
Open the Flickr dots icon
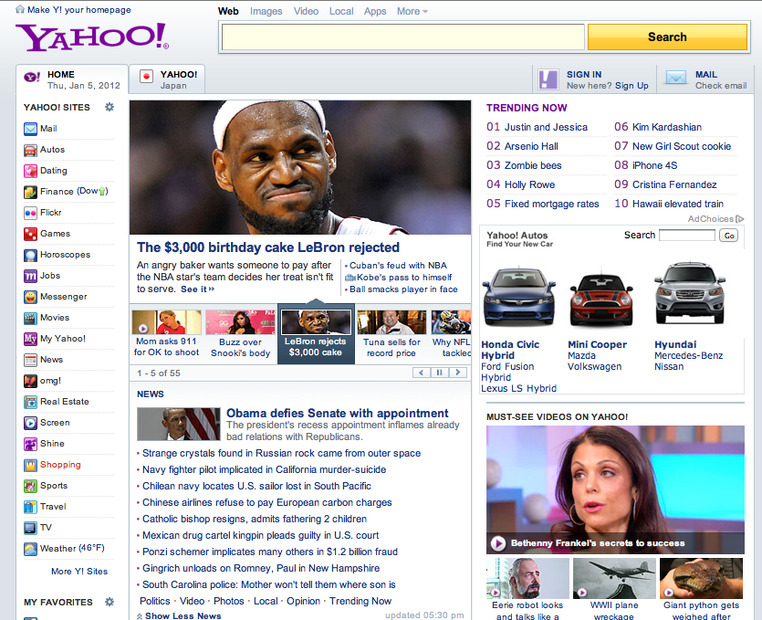pos(30,213)
